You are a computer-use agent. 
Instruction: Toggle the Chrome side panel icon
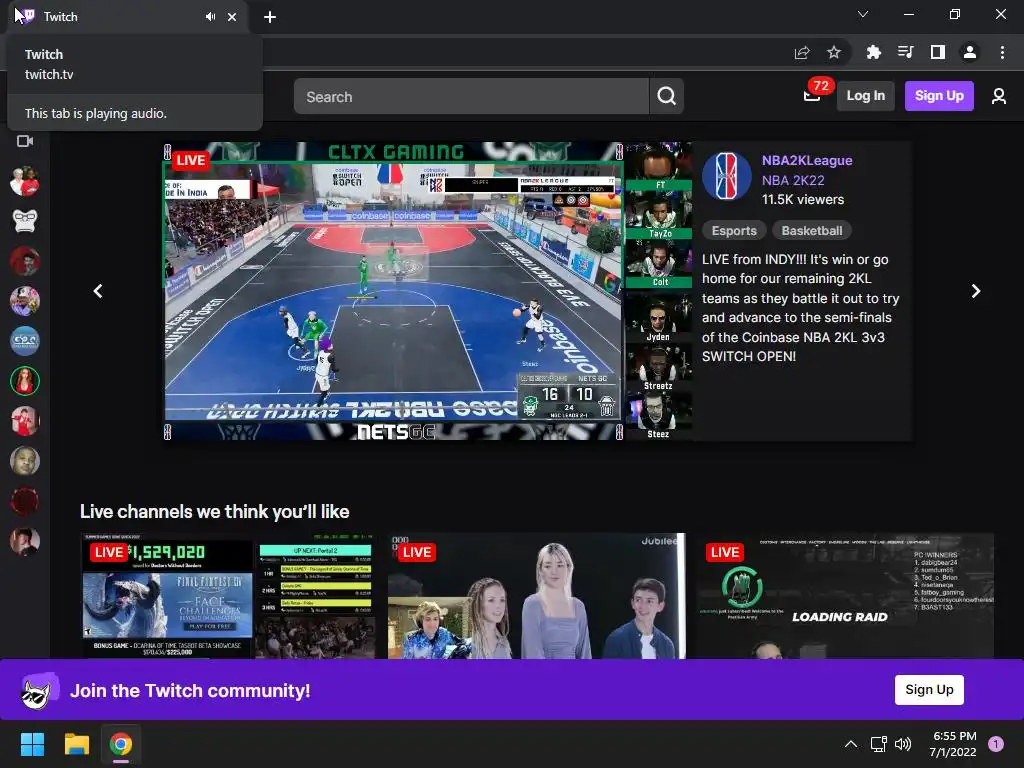[938, 52]
